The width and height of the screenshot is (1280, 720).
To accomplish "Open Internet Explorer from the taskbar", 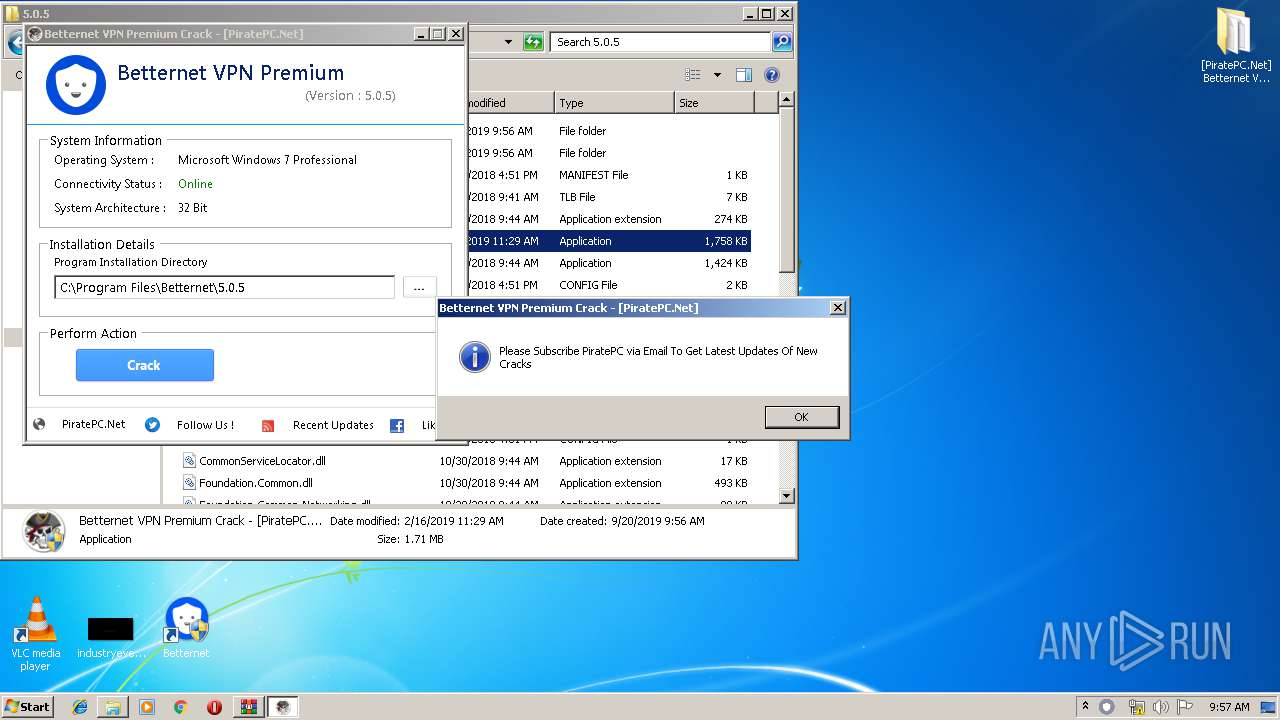I will [x=80, y=707].
